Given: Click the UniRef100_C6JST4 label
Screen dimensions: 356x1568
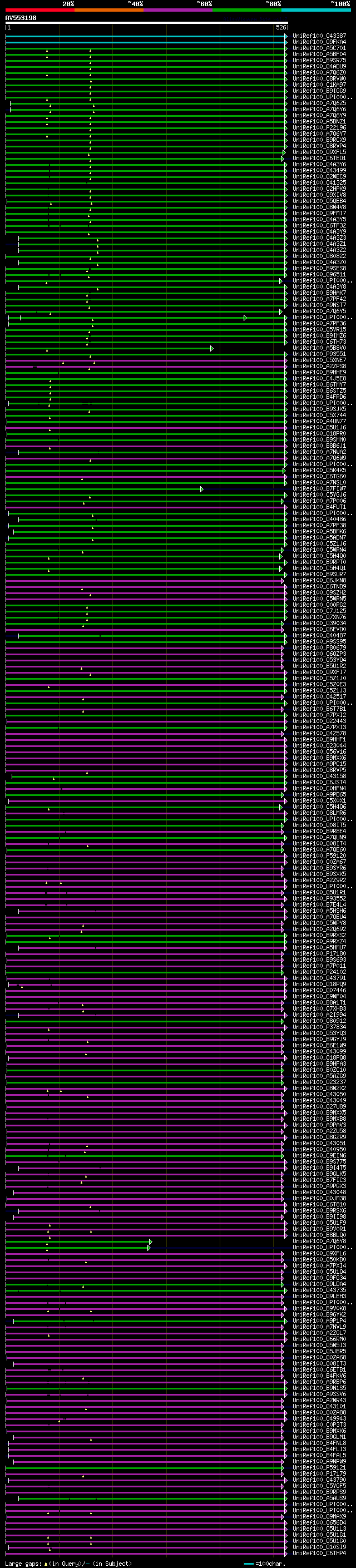Looking at the screenshot, I should point(319,782).
